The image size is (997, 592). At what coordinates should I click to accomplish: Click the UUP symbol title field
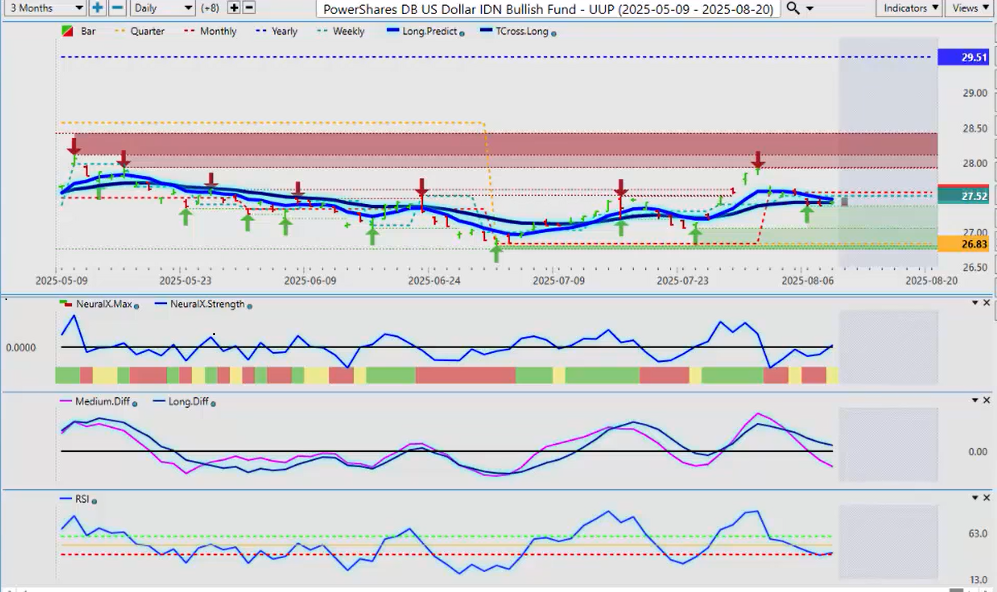pos(548,8)
